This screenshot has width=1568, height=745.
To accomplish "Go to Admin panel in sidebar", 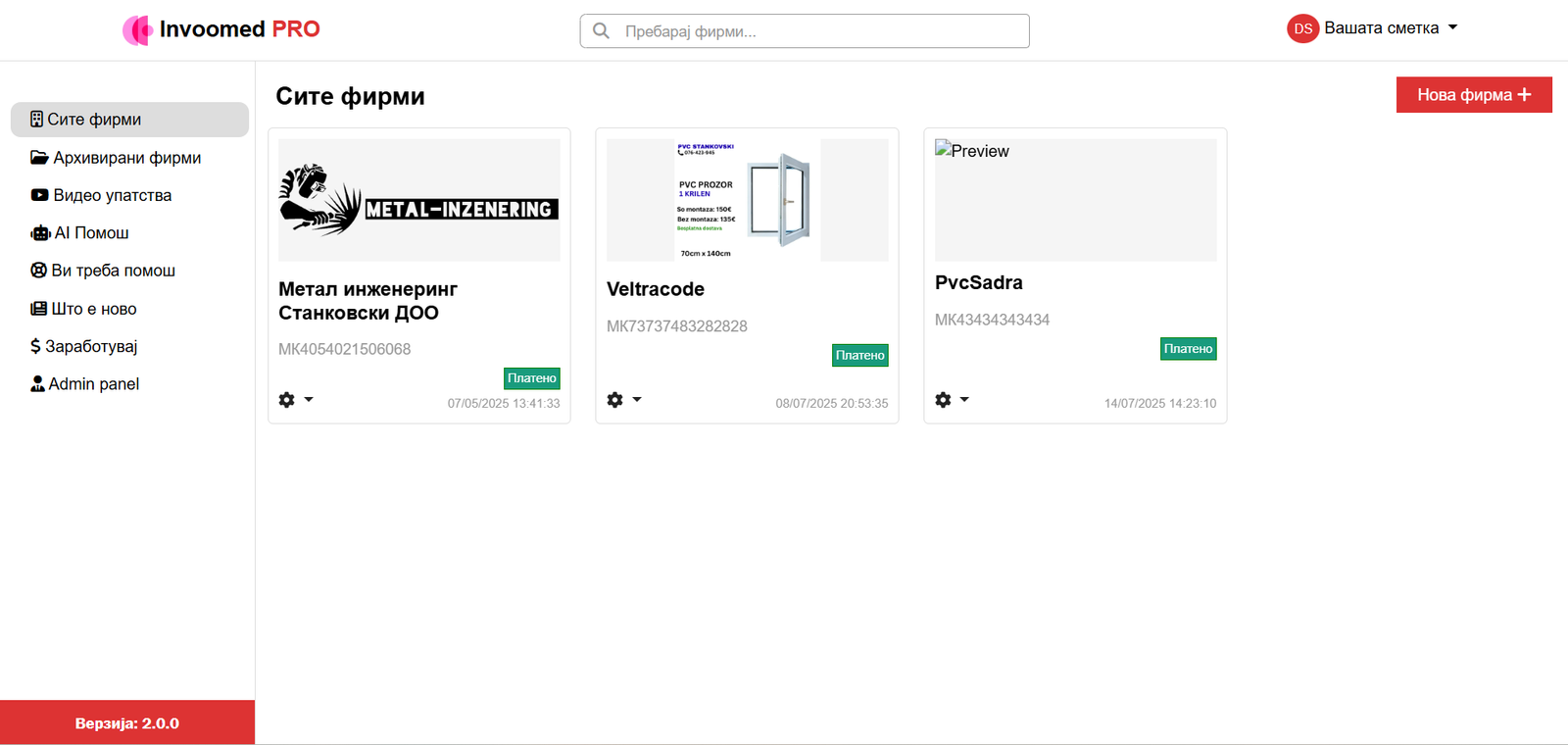I will (93, 384).
